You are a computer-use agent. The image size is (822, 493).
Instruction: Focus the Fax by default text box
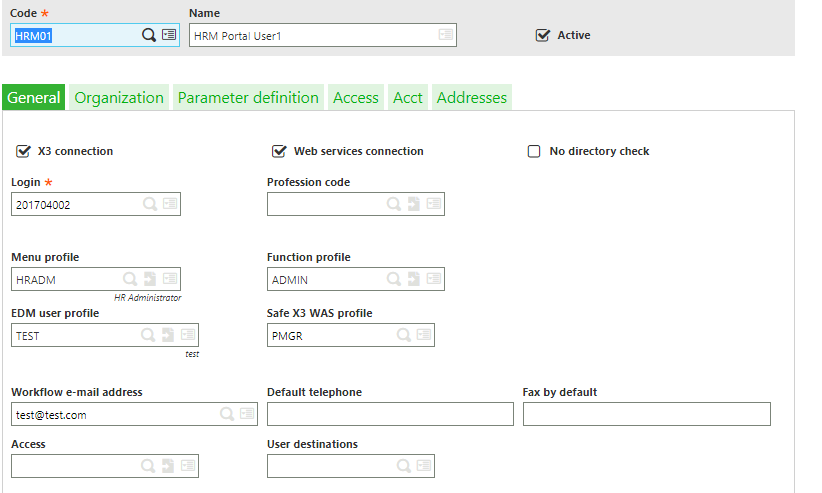pos(646,414)
